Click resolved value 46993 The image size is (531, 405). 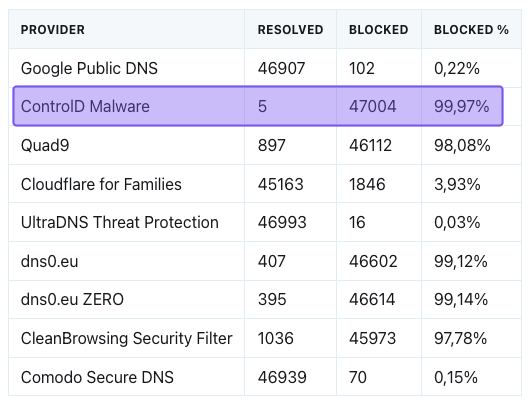click(x=282, y=222)
